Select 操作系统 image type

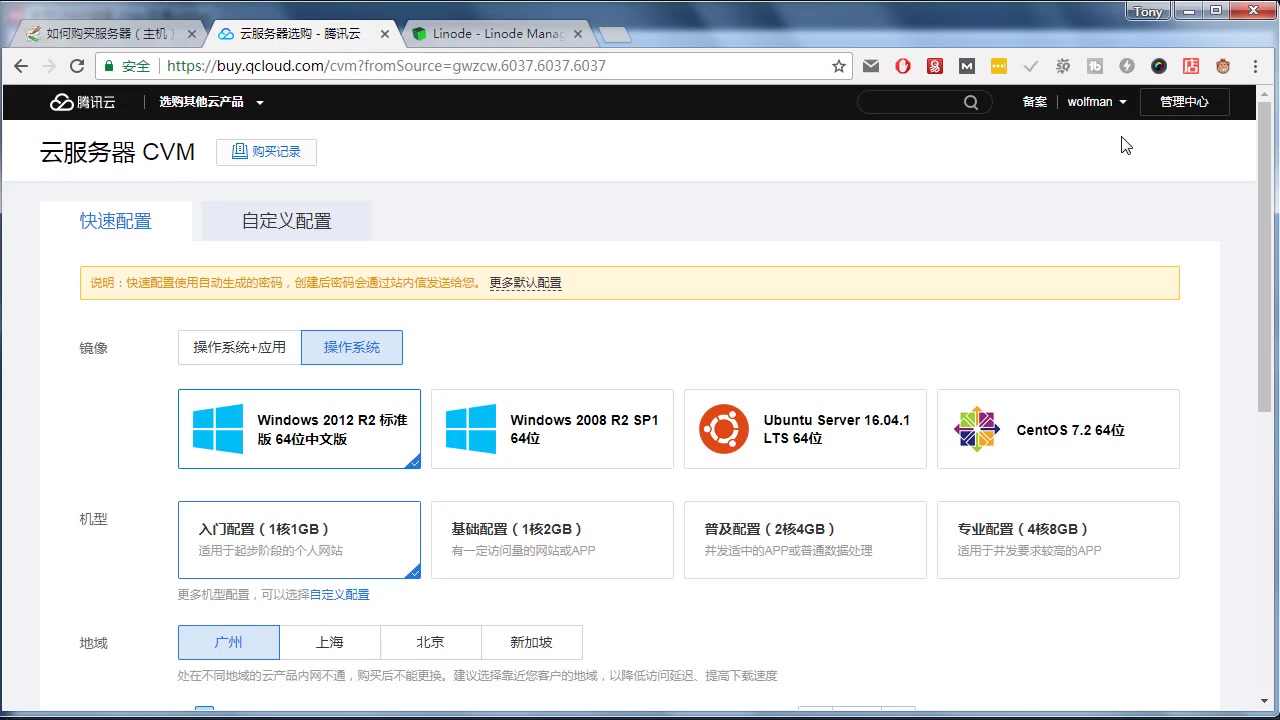352,347
